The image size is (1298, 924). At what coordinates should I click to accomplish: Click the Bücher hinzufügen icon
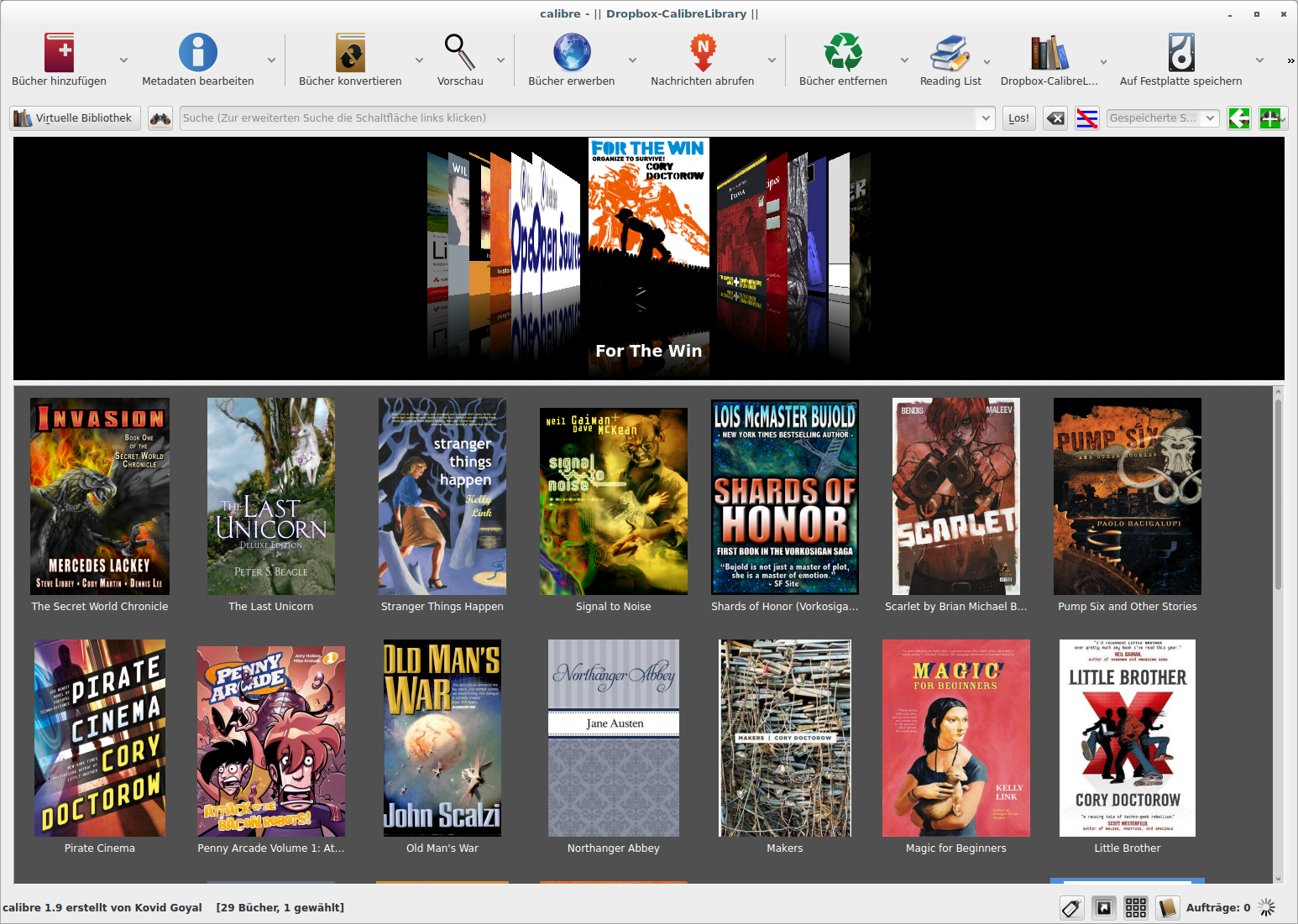coord(59,52)
